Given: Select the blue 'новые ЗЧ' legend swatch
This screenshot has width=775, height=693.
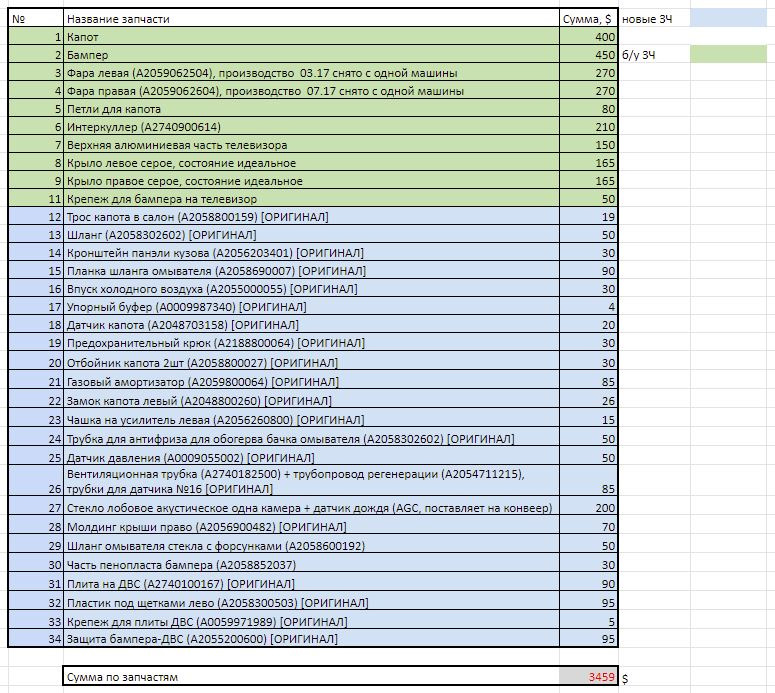Looking at the screenshot, I should point(728,18).
